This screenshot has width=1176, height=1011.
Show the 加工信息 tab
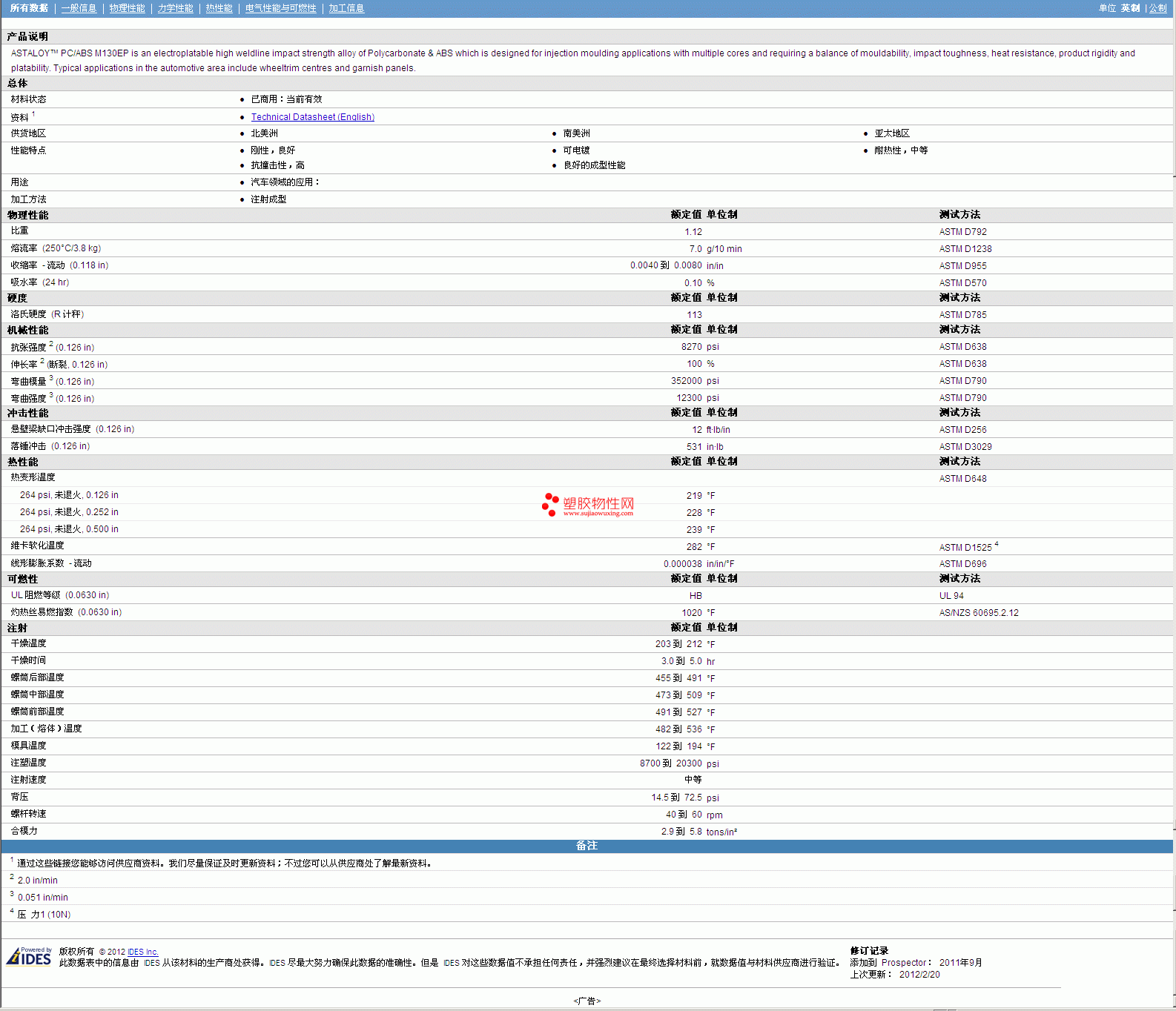click(346, 8)
